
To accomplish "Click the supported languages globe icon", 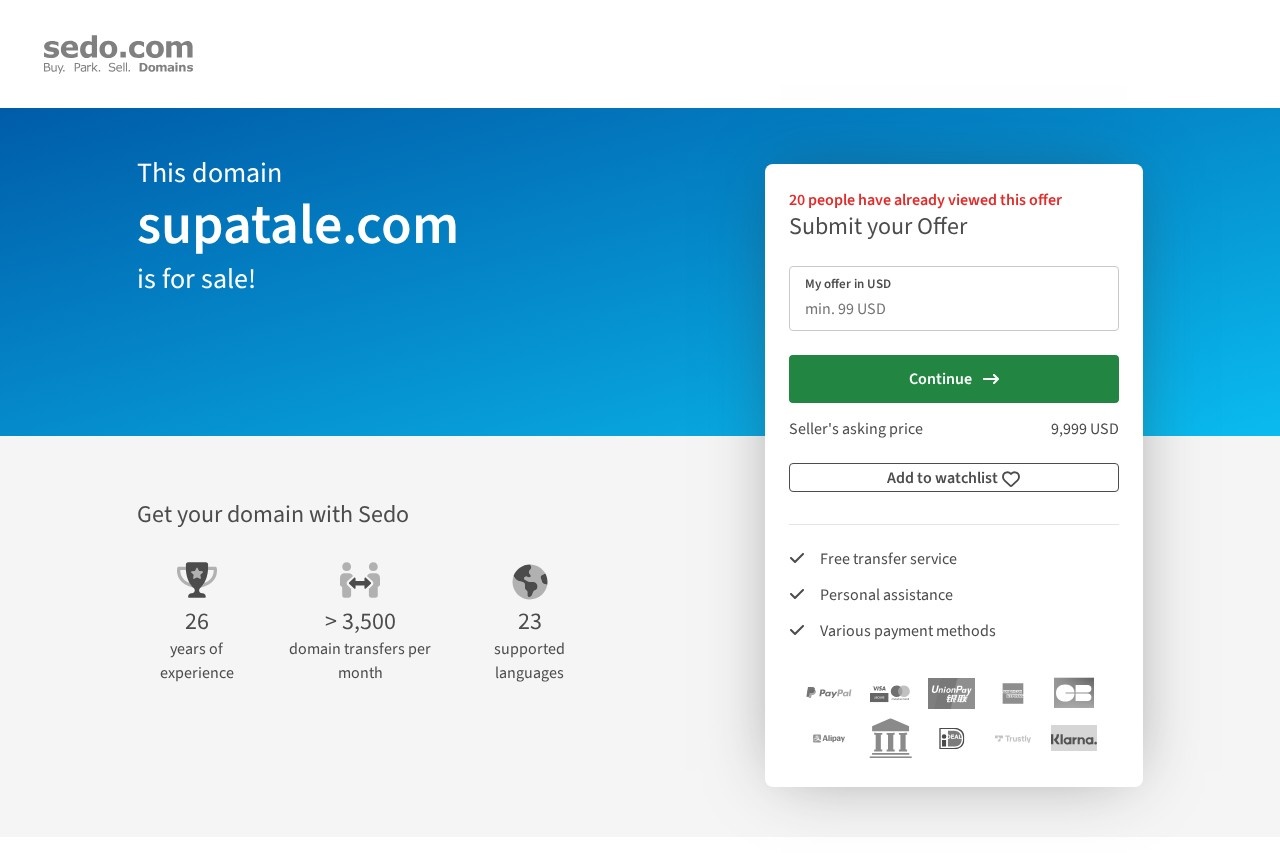I will pyautogui.click(x=529, y=581).
